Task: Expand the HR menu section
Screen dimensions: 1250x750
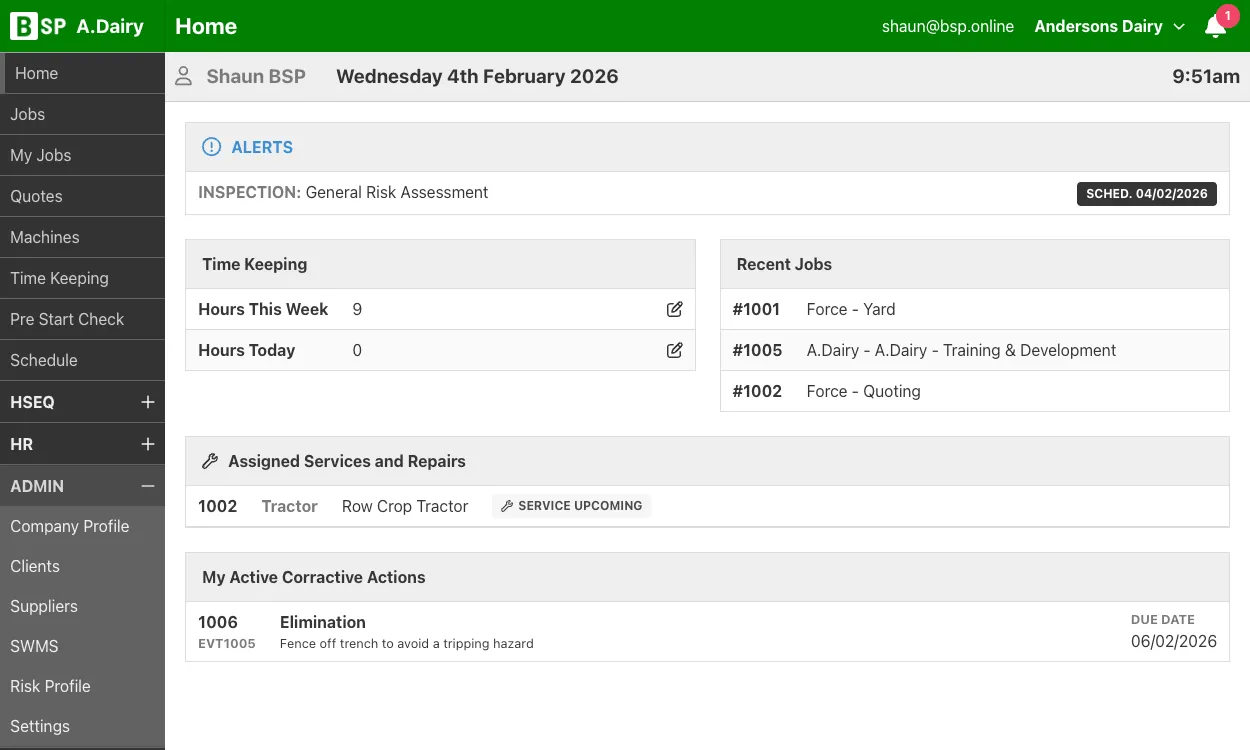Action: tap(82, 444)
